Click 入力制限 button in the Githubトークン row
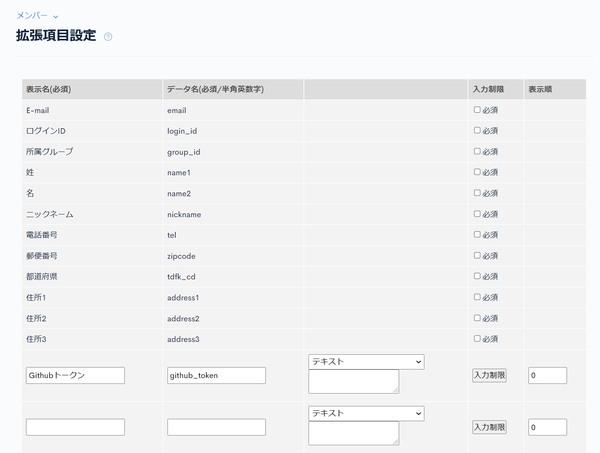 489,375
